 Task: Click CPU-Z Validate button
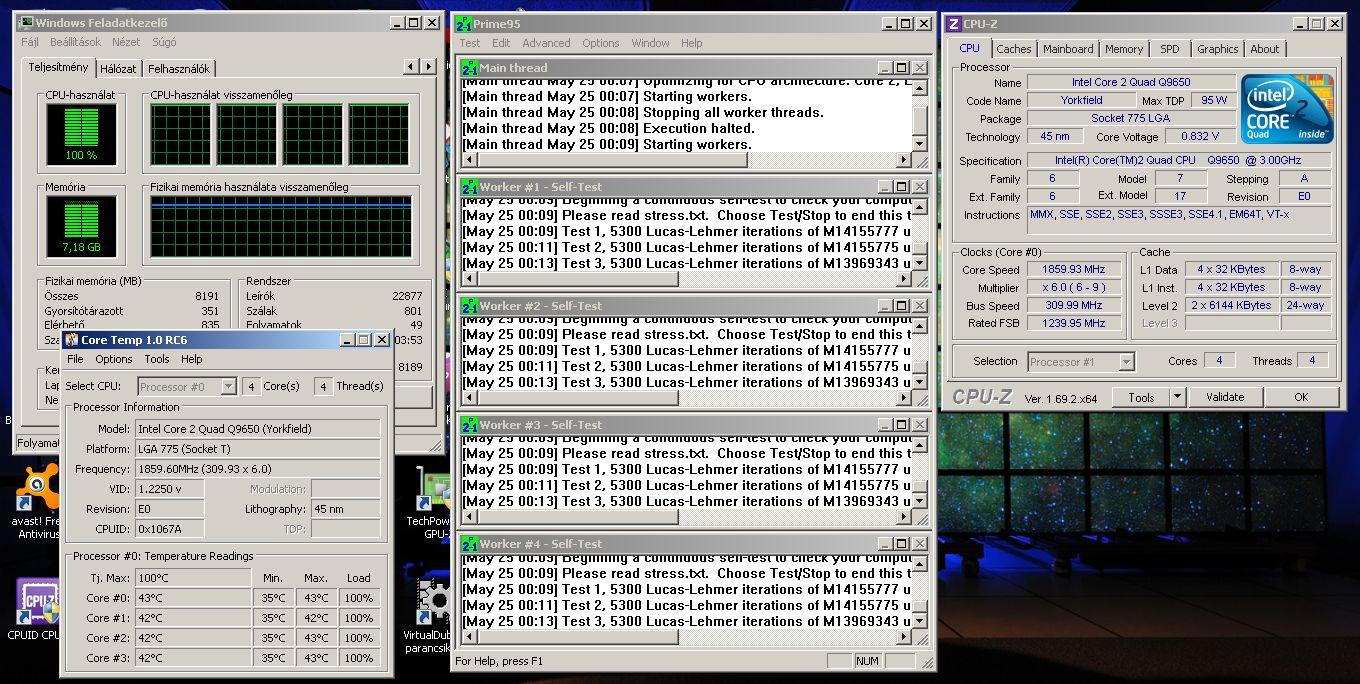(x=1225, y=397)
